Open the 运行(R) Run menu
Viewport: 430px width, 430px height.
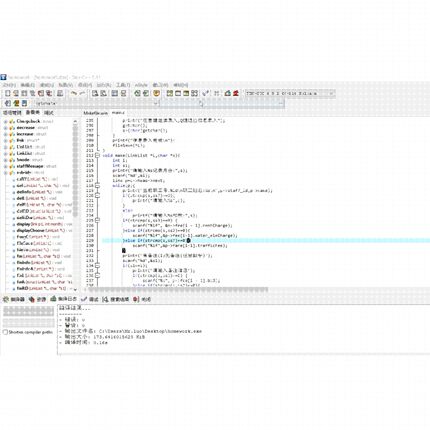coord(104,85)
